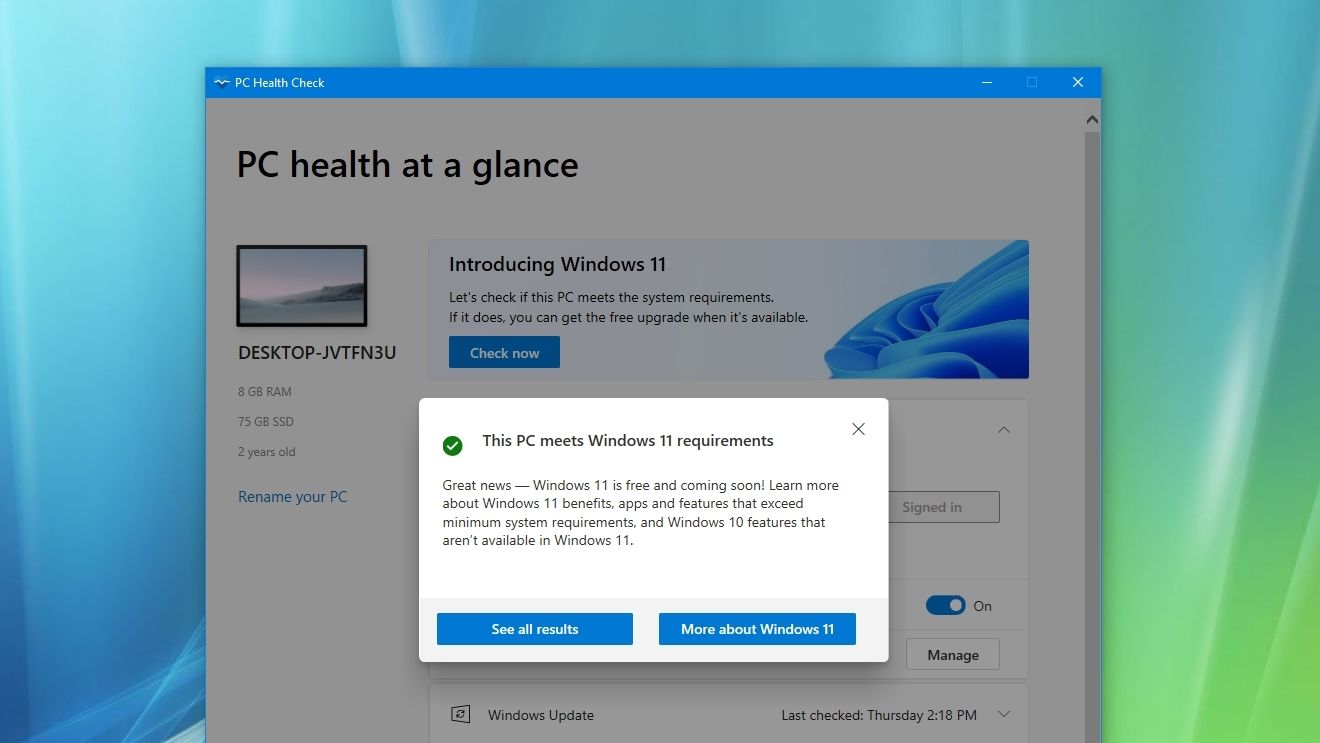
Task: Close the PC Health Check window
Action: pyautogui.click(x=1078, y=83)
